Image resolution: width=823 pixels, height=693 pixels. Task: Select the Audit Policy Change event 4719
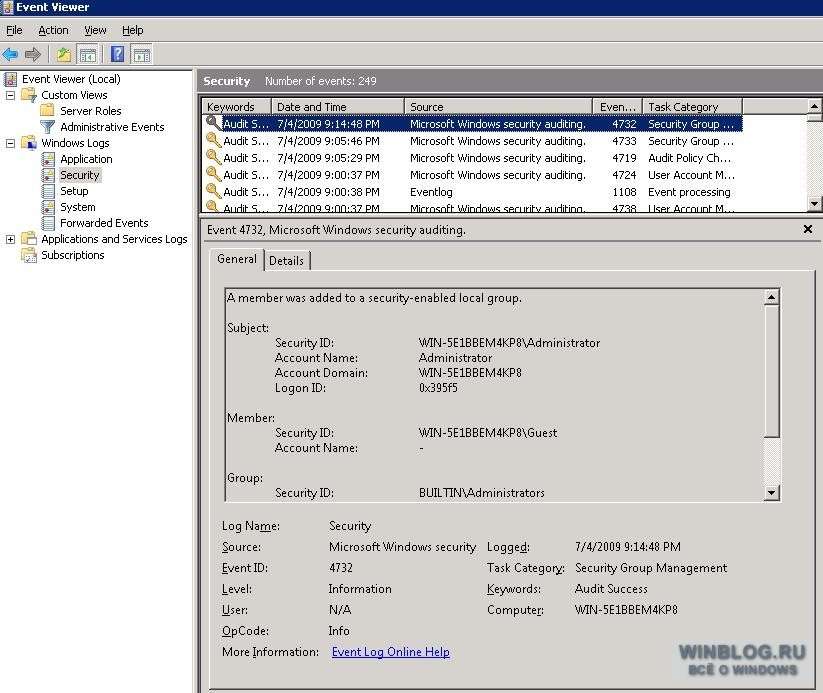[x=472, y=158]
